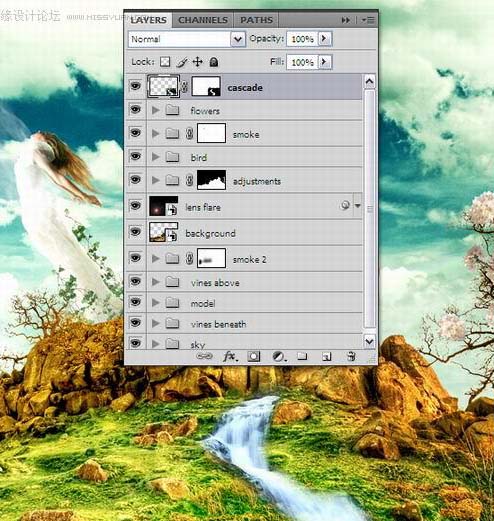
Task: Expand the smoke group
Action: [x=155, y=134]
